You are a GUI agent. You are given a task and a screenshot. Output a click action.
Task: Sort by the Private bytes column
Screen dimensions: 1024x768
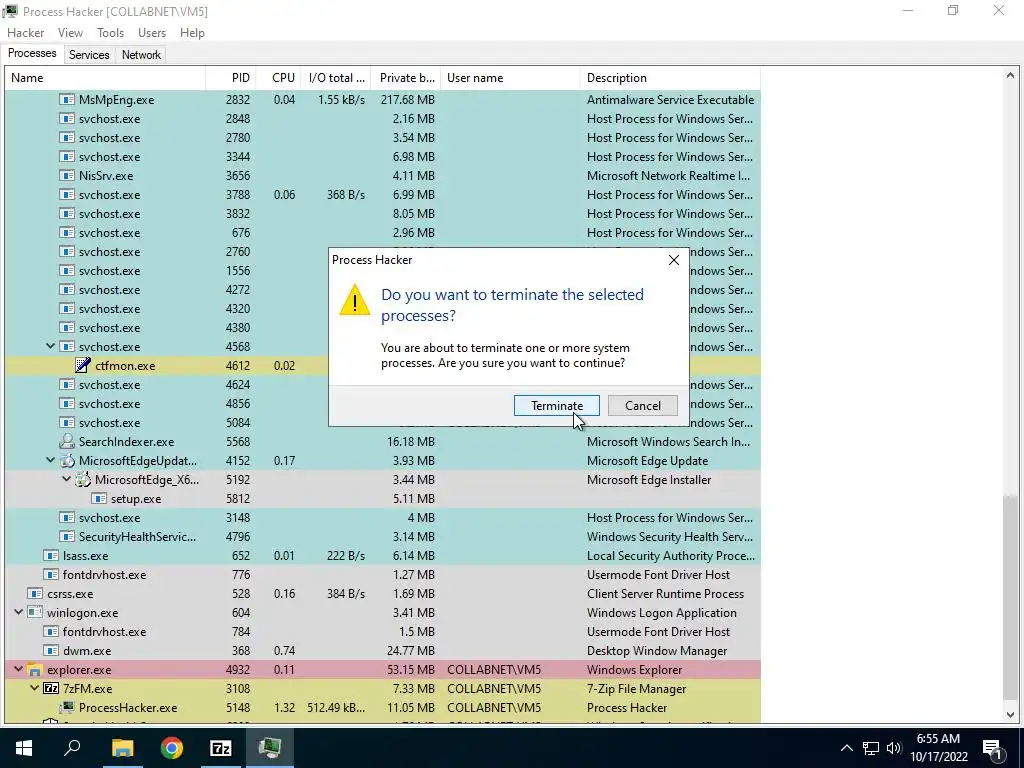pos(406,78)
